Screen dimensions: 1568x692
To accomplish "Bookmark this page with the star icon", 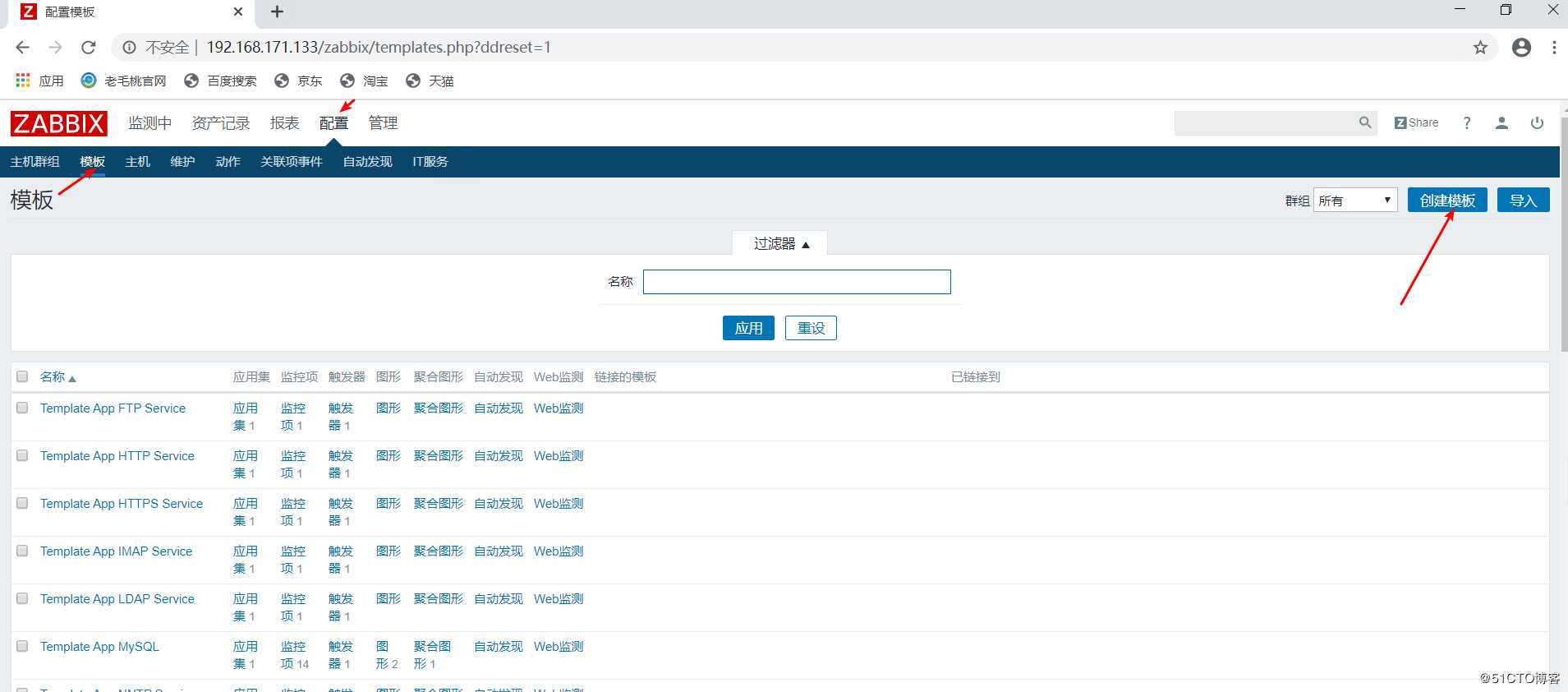I will tap(1480, 48).
